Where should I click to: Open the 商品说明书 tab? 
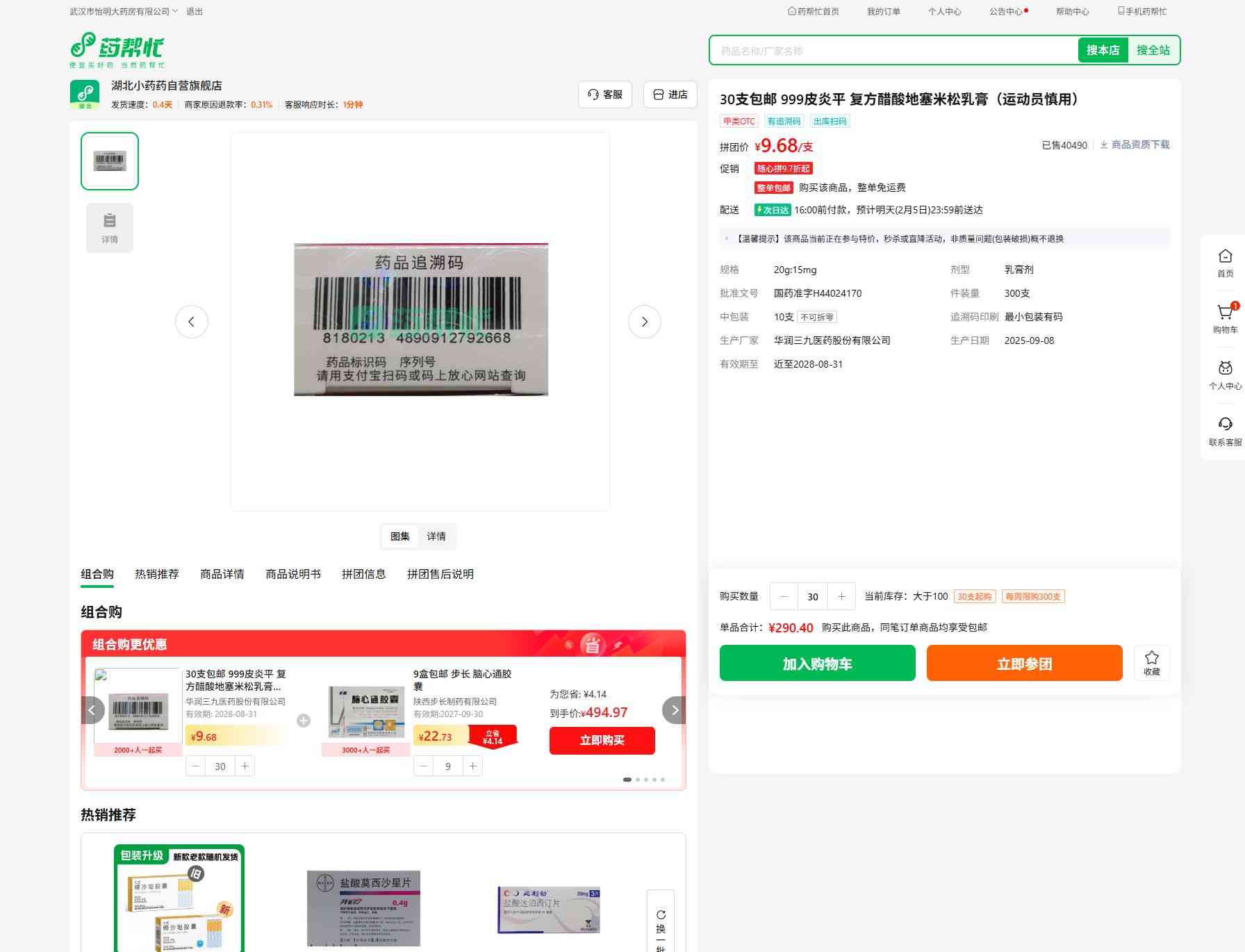tap(293, 574)
